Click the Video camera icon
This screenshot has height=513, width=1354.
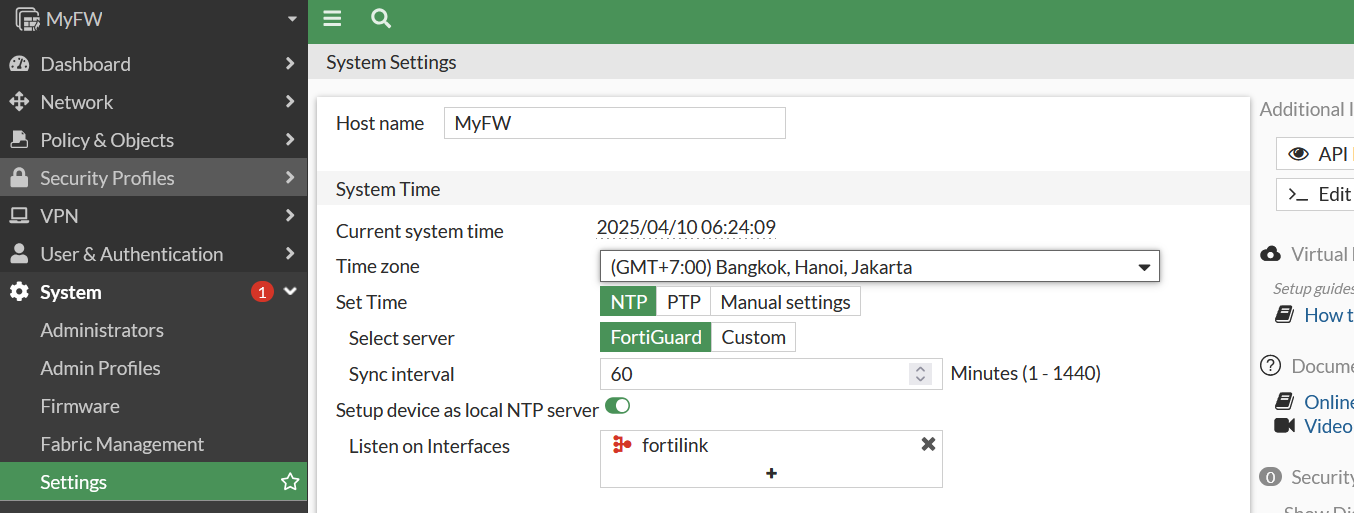pyautogui.click(x=1285, y=426)
